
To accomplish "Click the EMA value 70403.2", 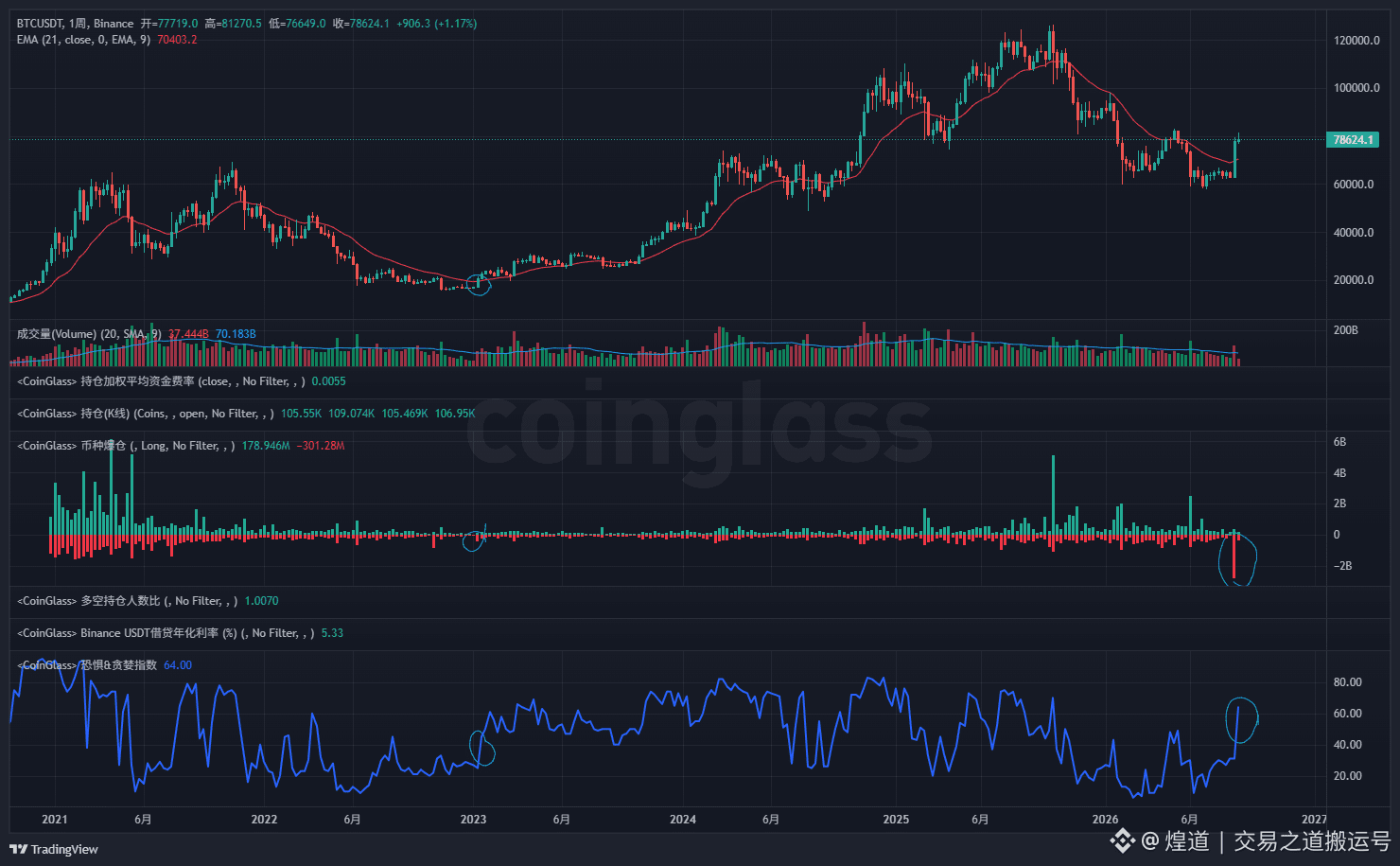I will [177, 40].
